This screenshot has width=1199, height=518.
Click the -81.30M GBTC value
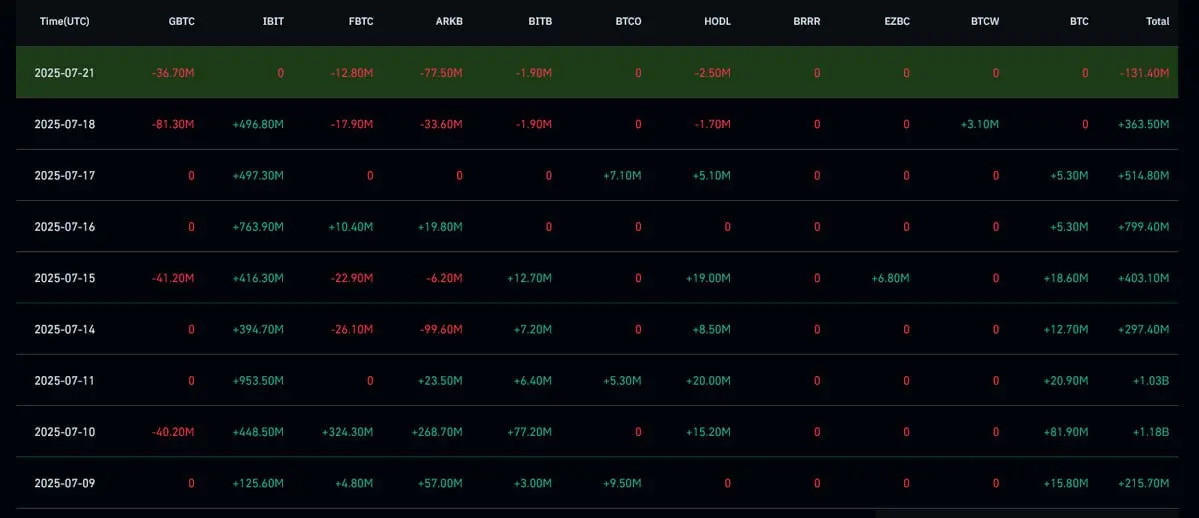coord(173,124)
